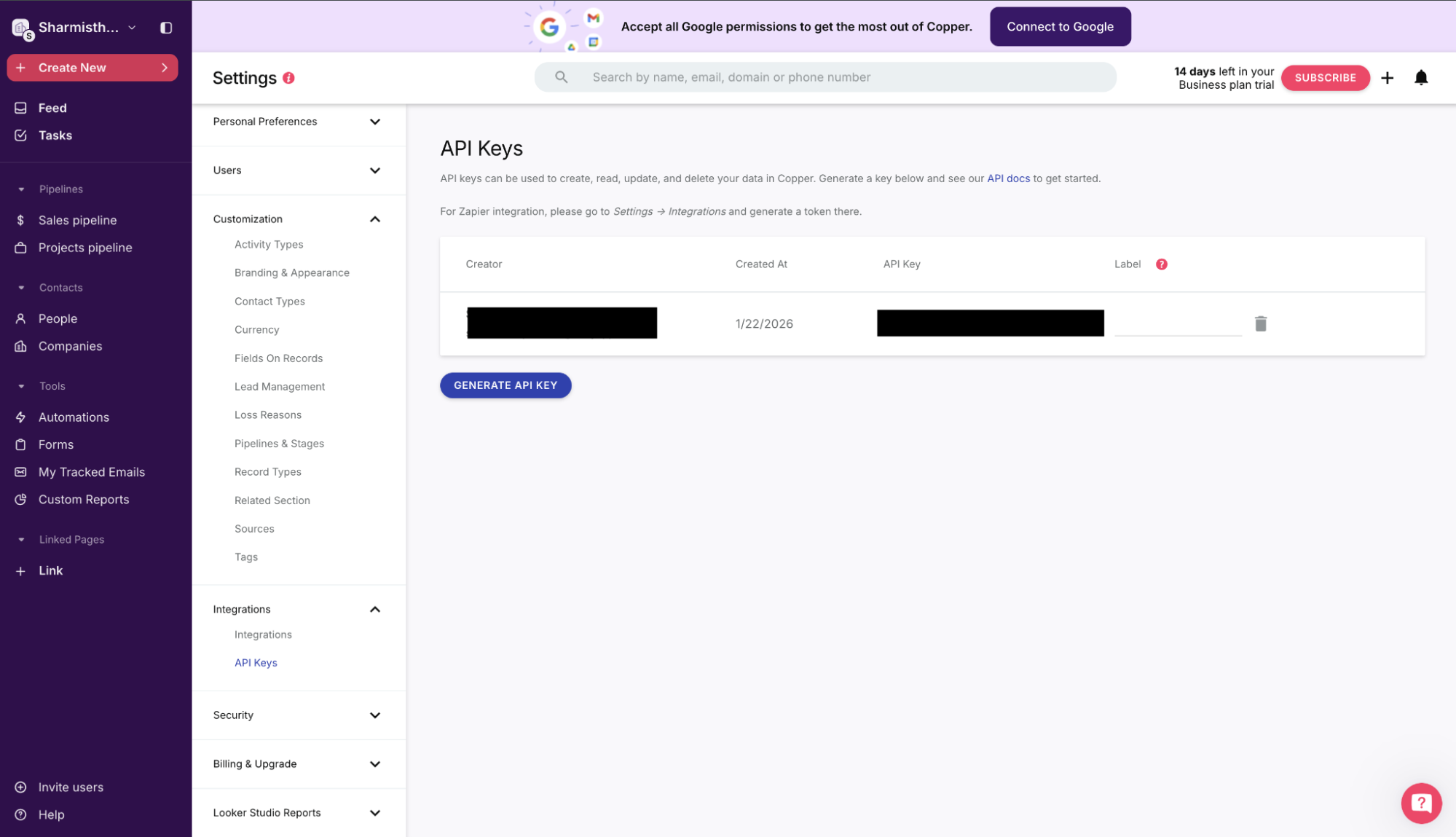Collapse the Tools sidebar group
The width and height of the screenshot is (1456, 837).
(21, 386)
